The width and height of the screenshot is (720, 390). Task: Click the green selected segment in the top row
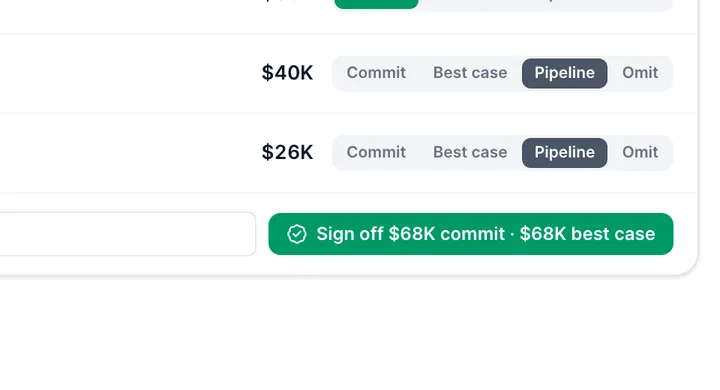(376, 4)
